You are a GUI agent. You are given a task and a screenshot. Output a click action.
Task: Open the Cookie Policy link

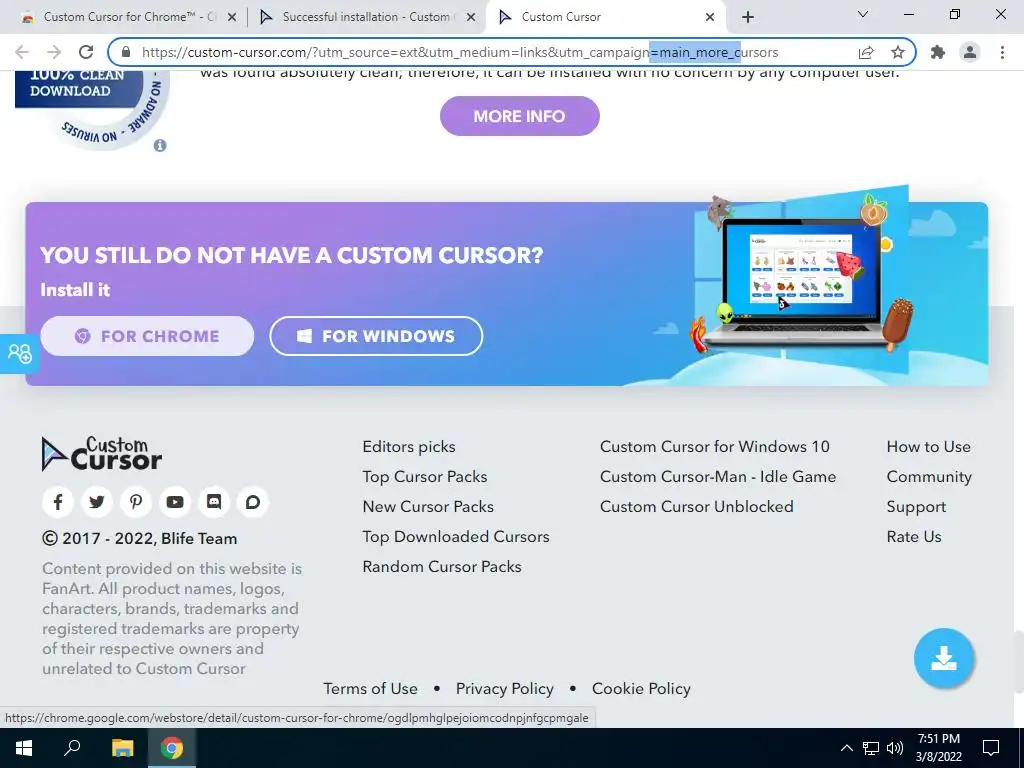(641, 689)
